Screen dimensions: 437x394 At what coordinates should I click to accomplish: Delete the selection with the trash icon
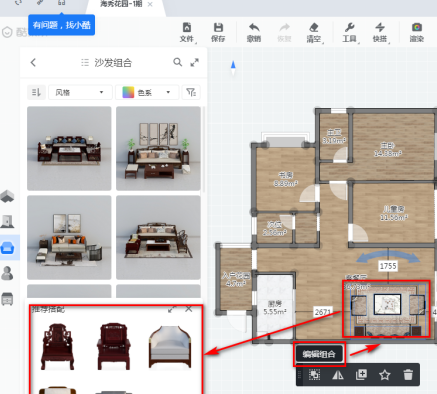click(x=408, y=375)
